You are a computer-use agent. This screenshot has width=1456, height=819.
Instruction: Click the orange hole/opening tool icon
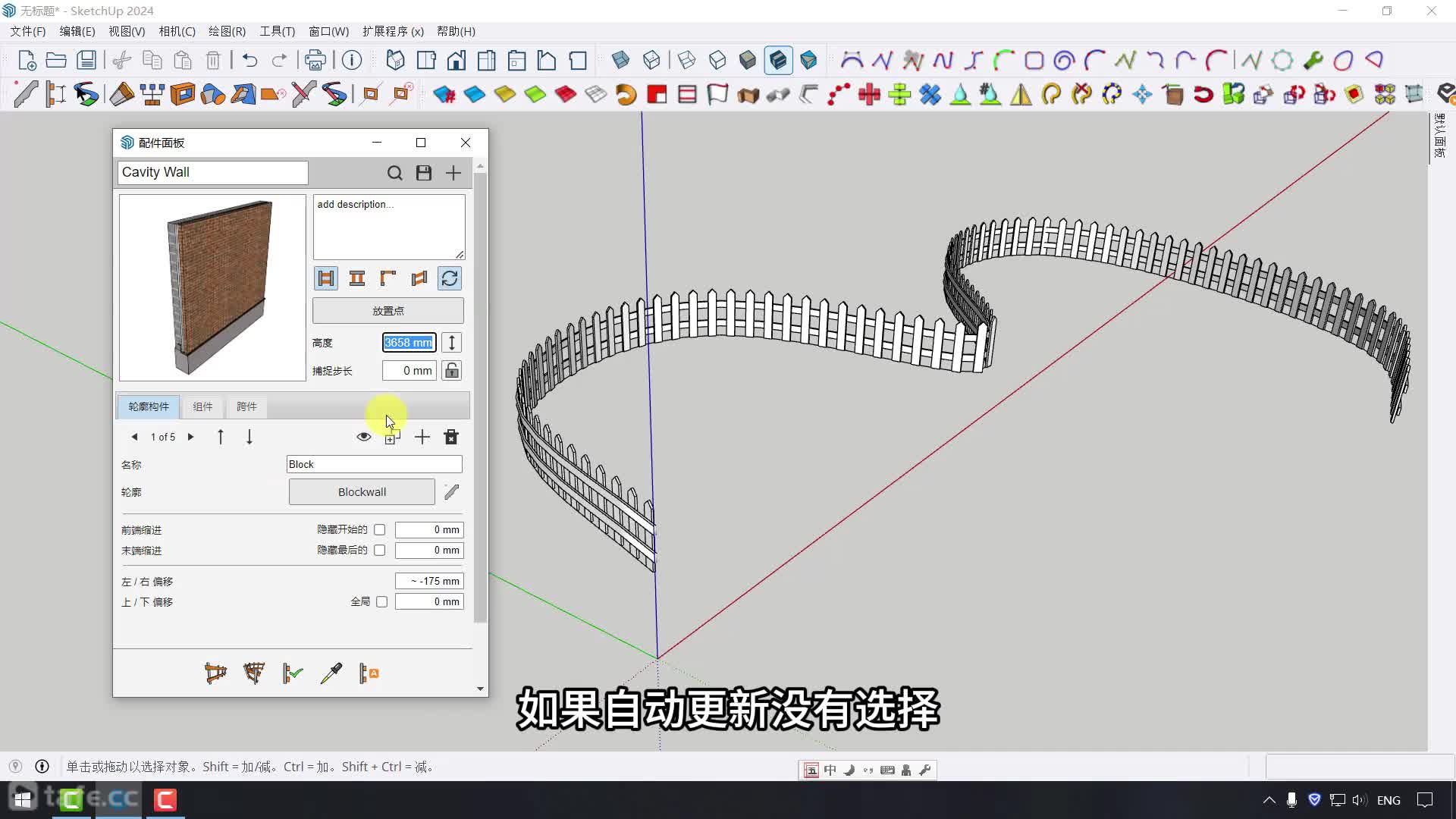(x=183, y=94)
